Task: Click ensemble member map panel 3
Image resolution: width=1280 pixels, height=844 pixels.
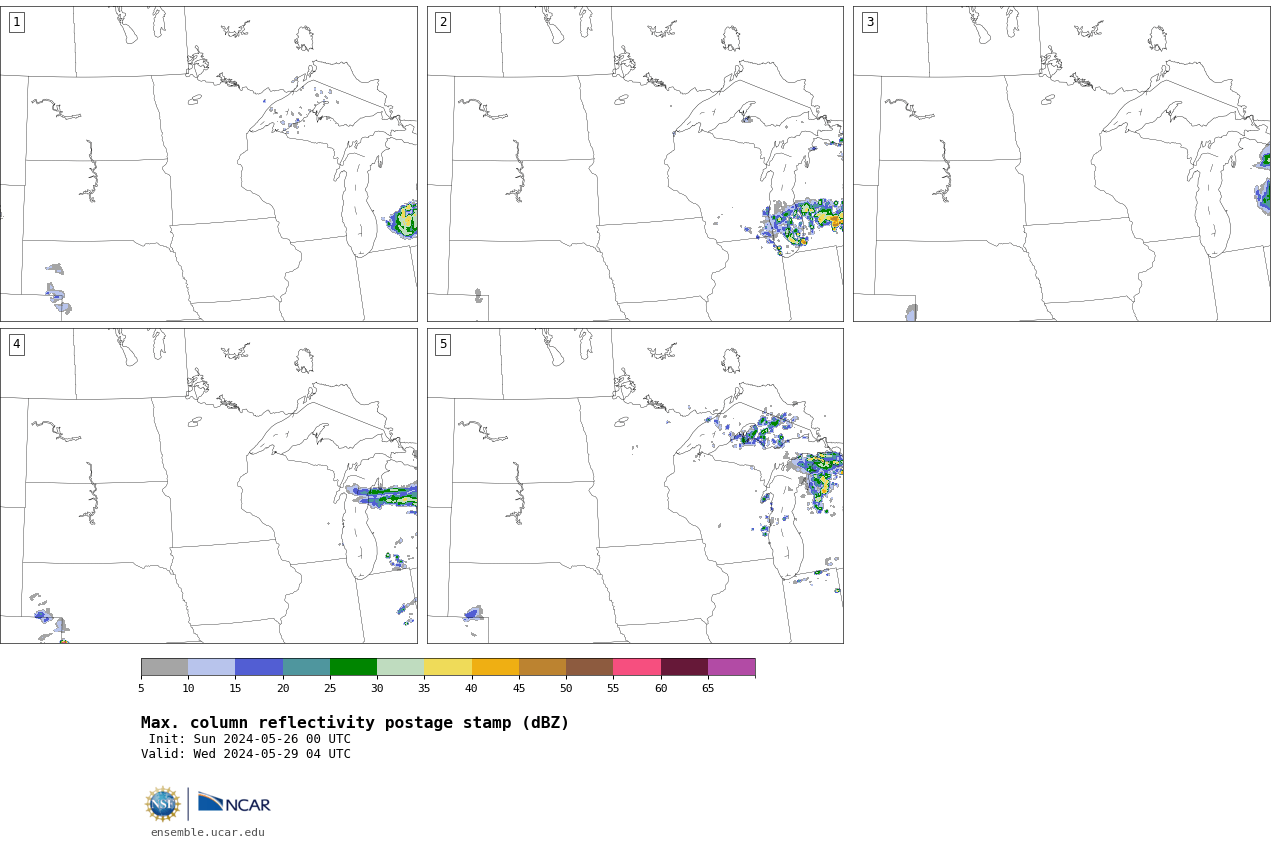Action: coord(1061,164)
